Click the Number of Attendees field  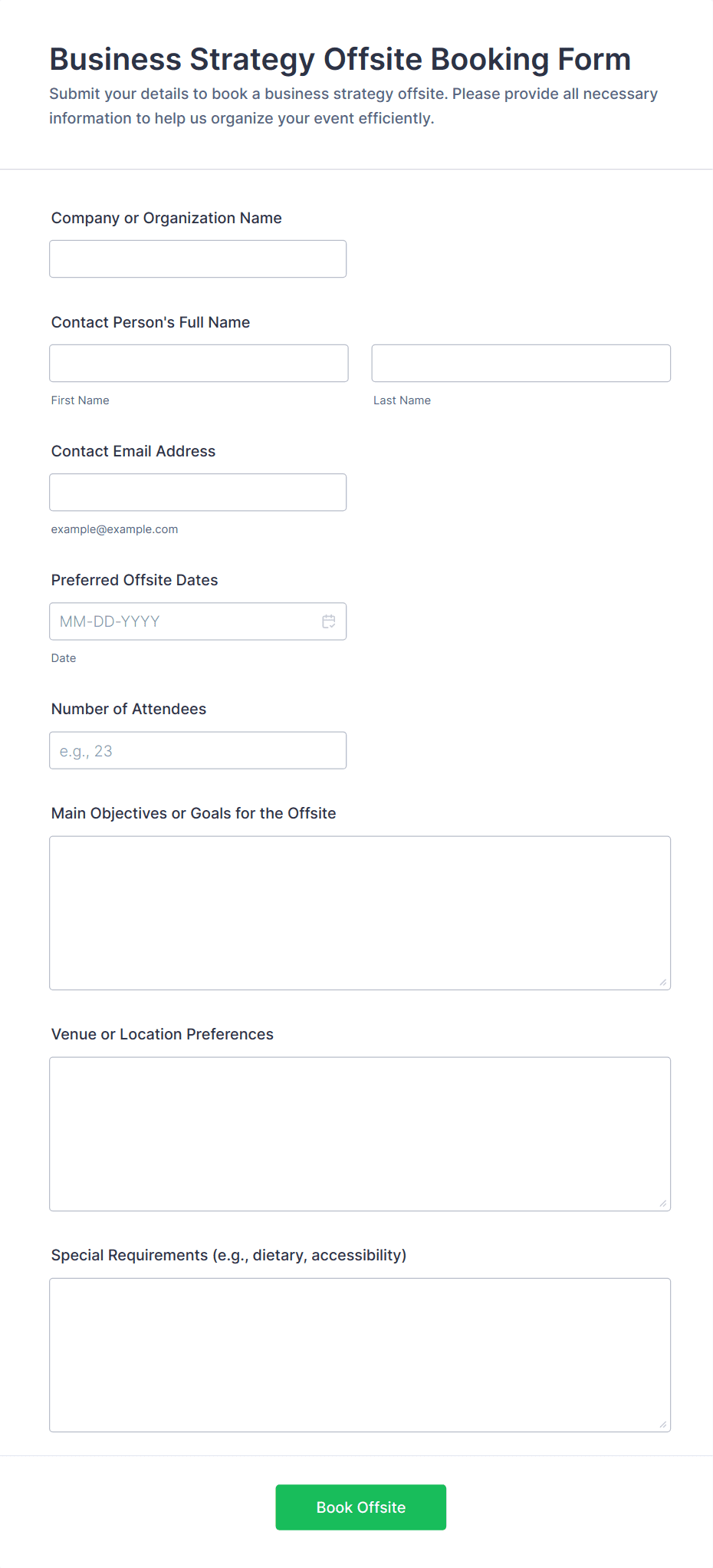[198, 750]
